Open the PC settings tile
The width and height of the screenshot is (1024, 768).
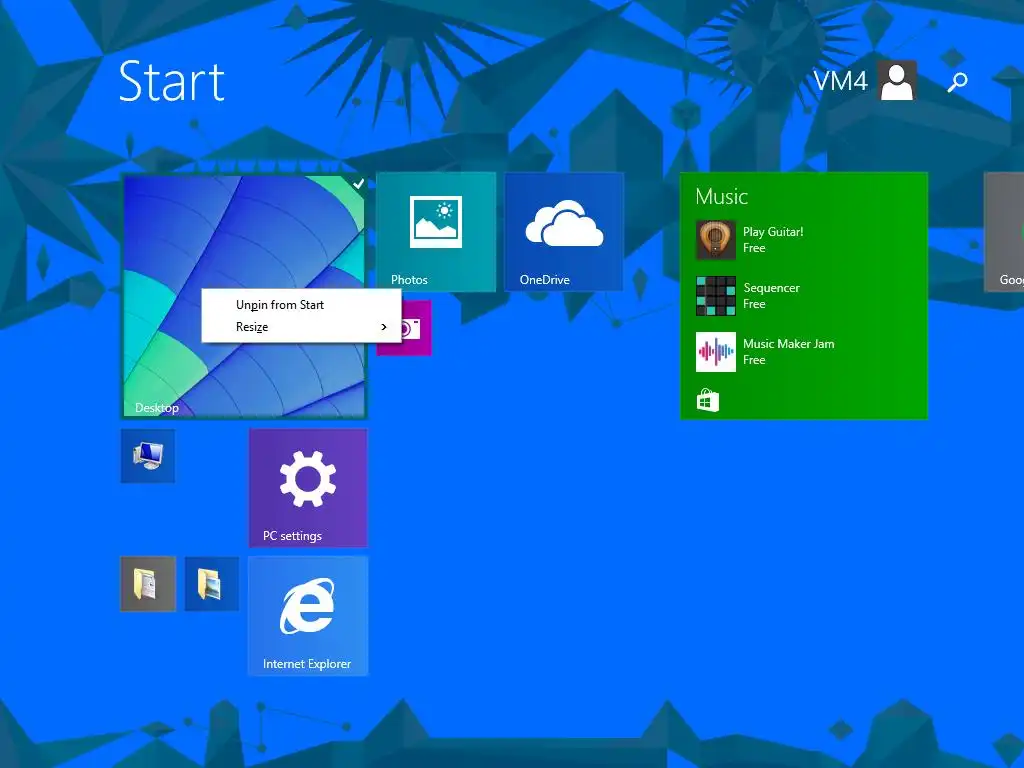coord(308,488)
